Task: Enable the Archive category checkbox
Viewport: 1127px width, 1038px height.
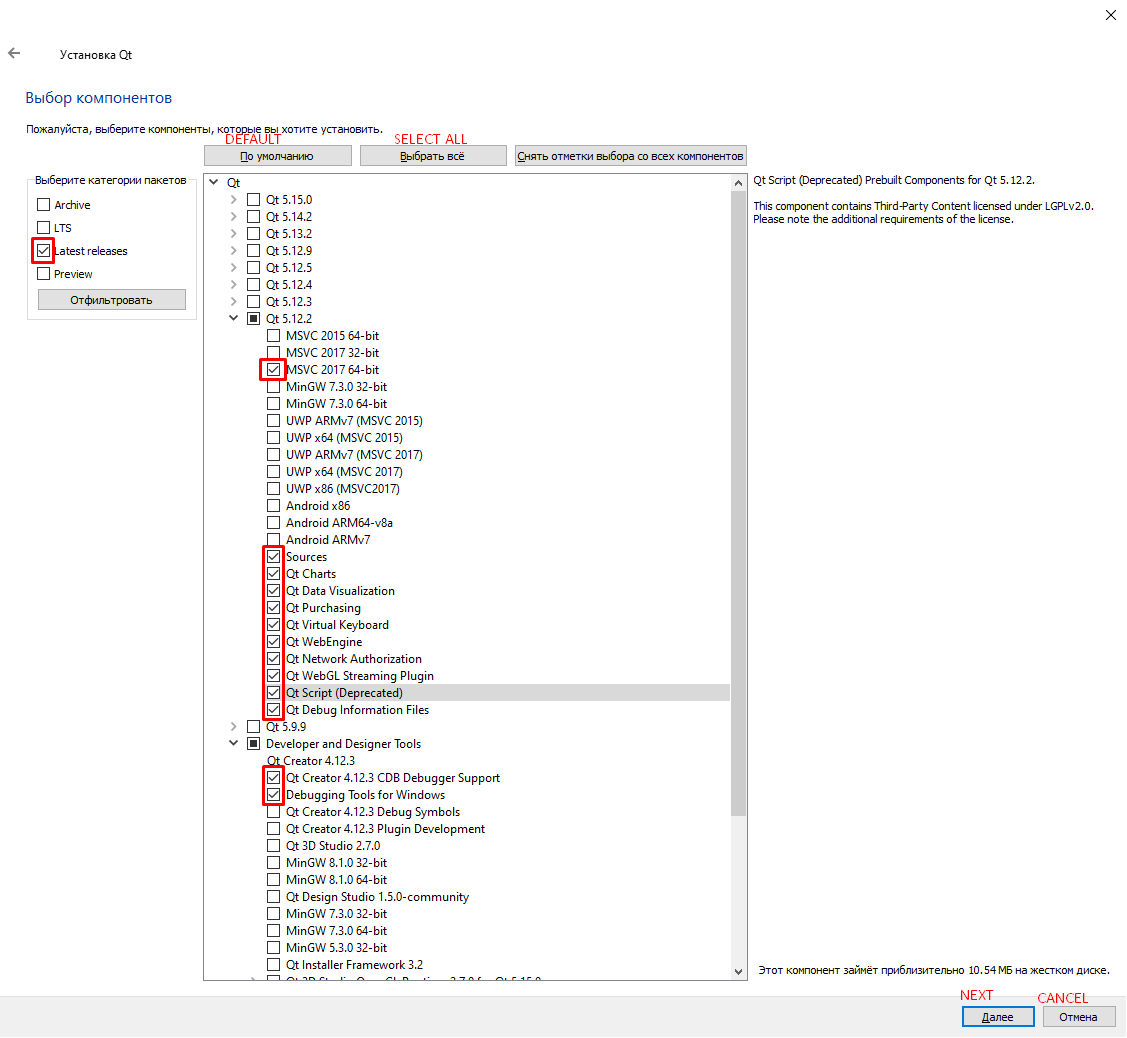Action: click(44, 205)
